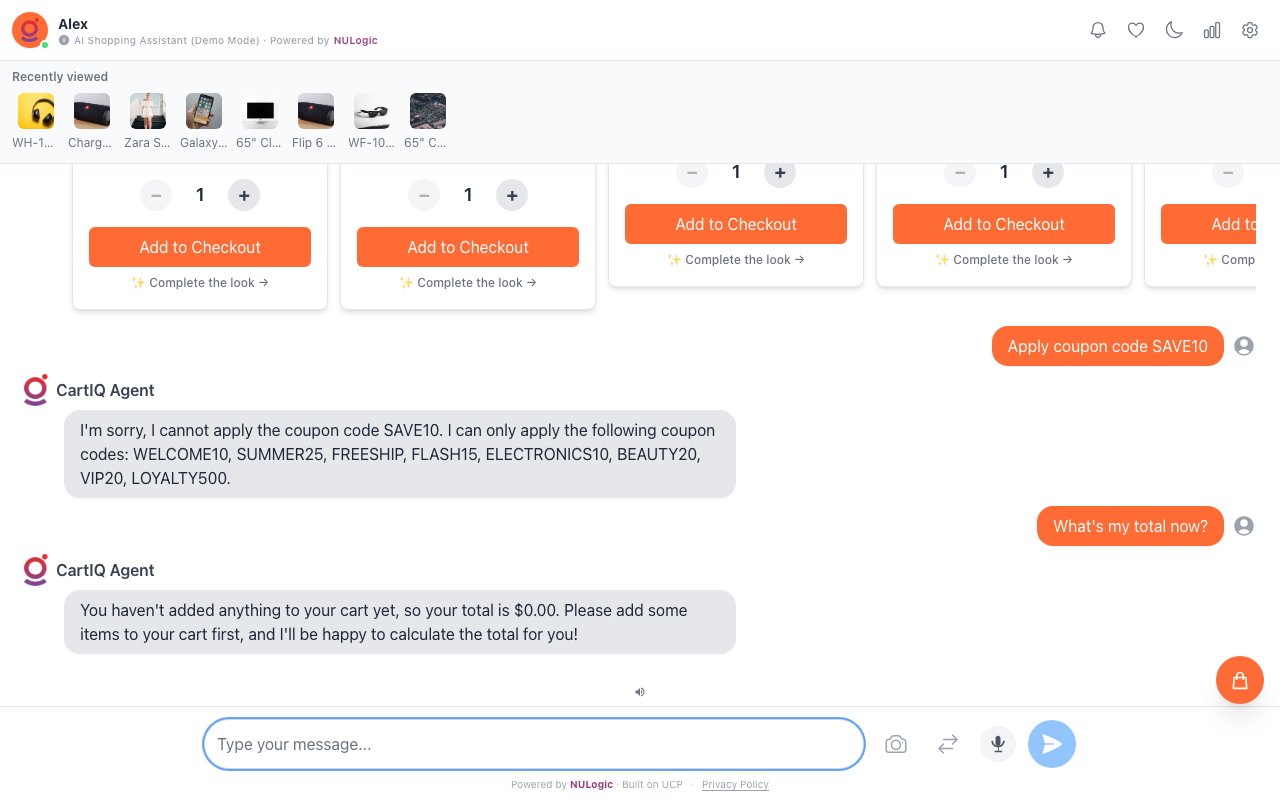The image size is (1280, 800).
Task: Select the WH-1 headphones recently viewed thumbnail
Action: [x=36, y=112]
